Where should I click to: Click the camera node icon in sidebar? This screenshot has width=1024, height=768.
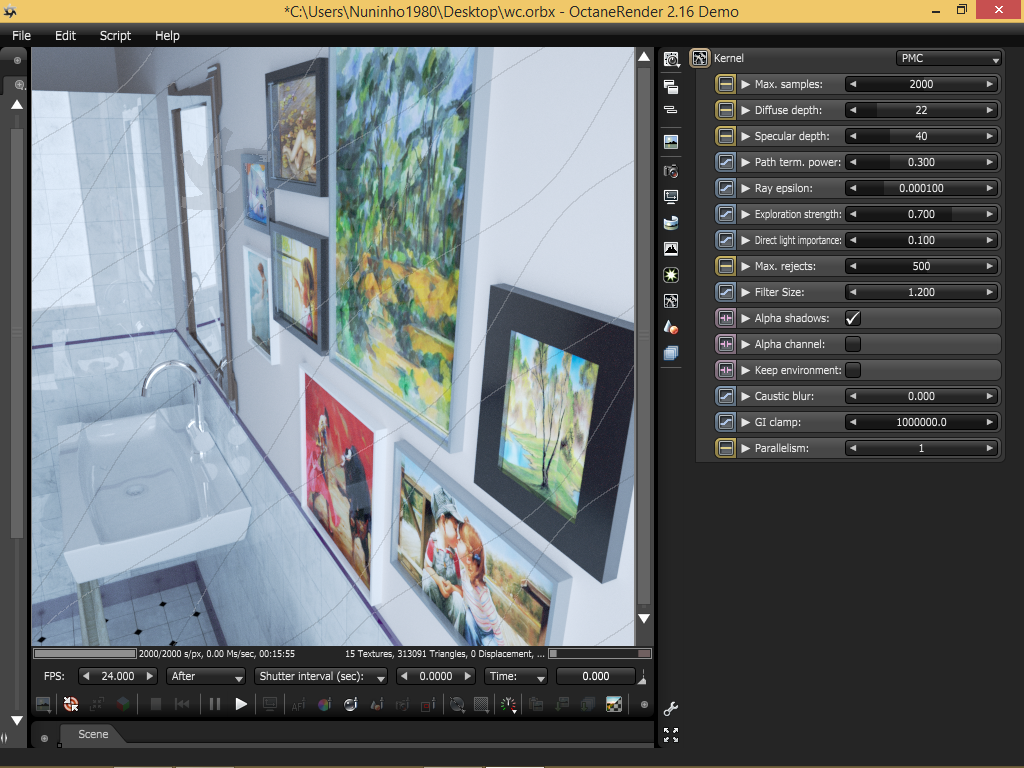pos(671,171)
